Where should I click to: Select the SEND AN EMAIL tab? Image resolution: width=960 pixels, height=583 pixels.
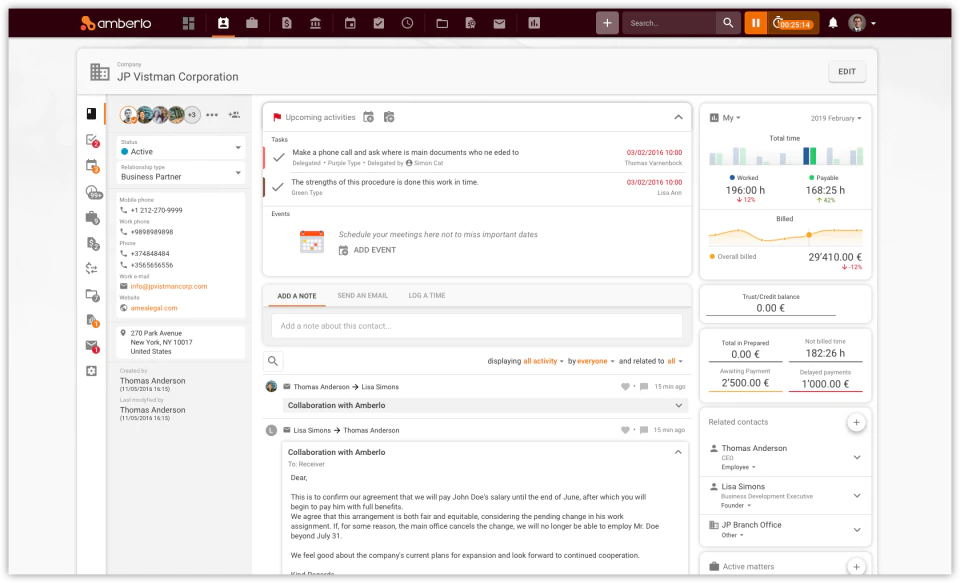362,295
